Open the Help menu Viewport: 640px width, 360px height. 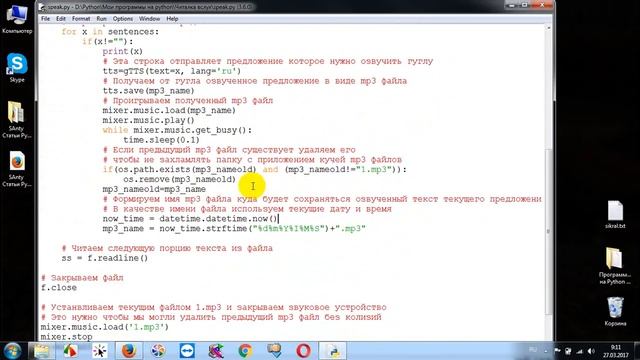172,19
